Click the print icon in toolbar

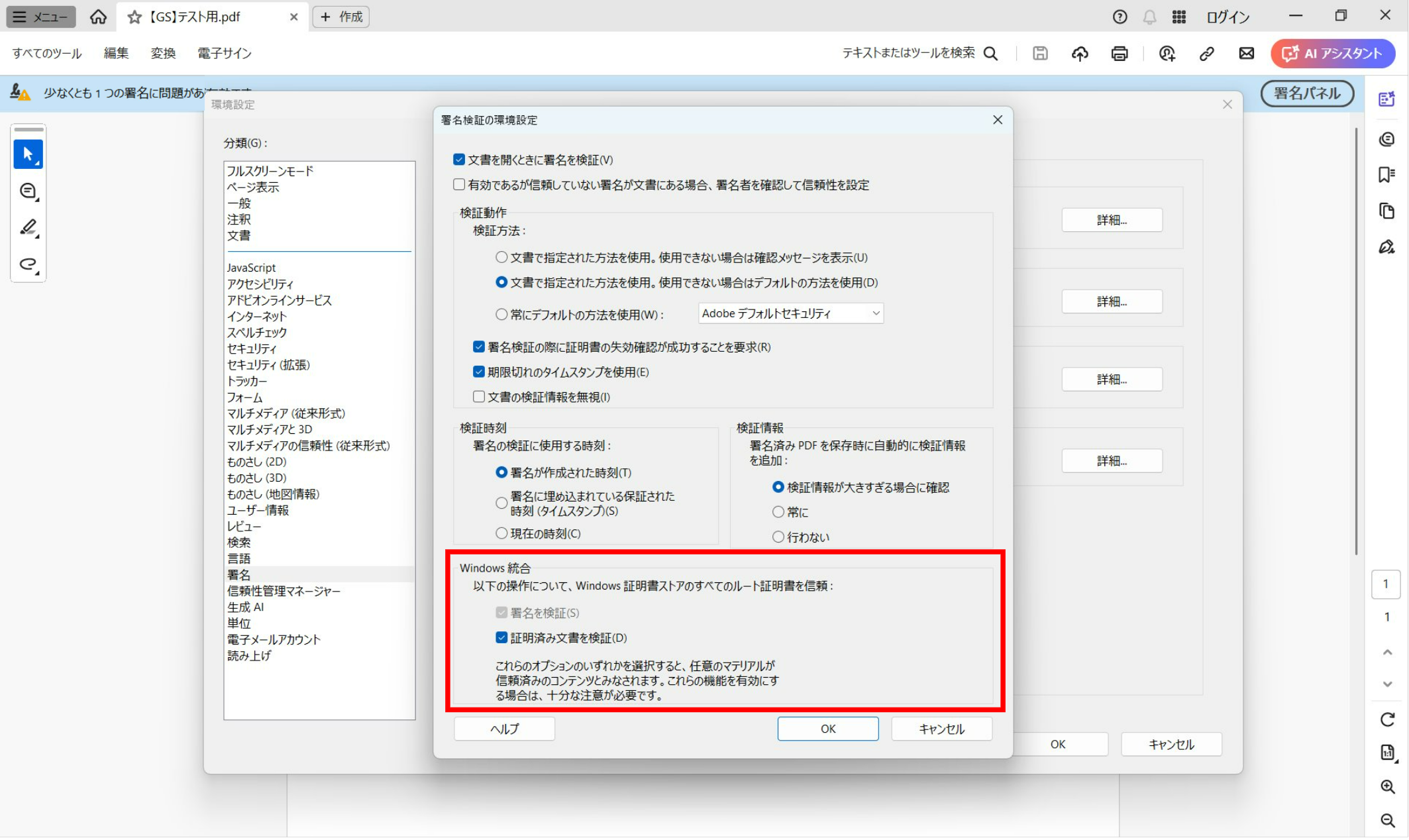pos(1119,54)
